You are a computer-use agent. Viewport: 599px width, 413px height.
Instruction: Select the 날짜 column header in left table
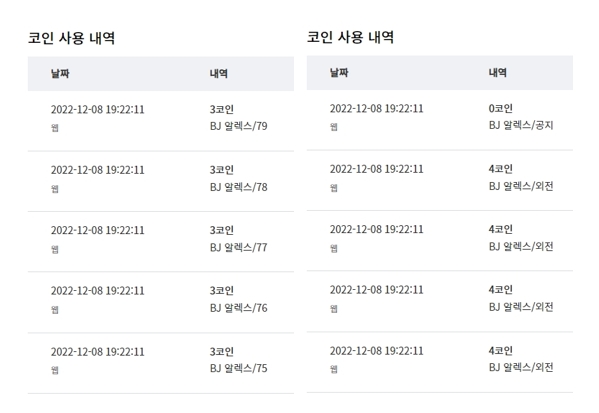[60, 73]
